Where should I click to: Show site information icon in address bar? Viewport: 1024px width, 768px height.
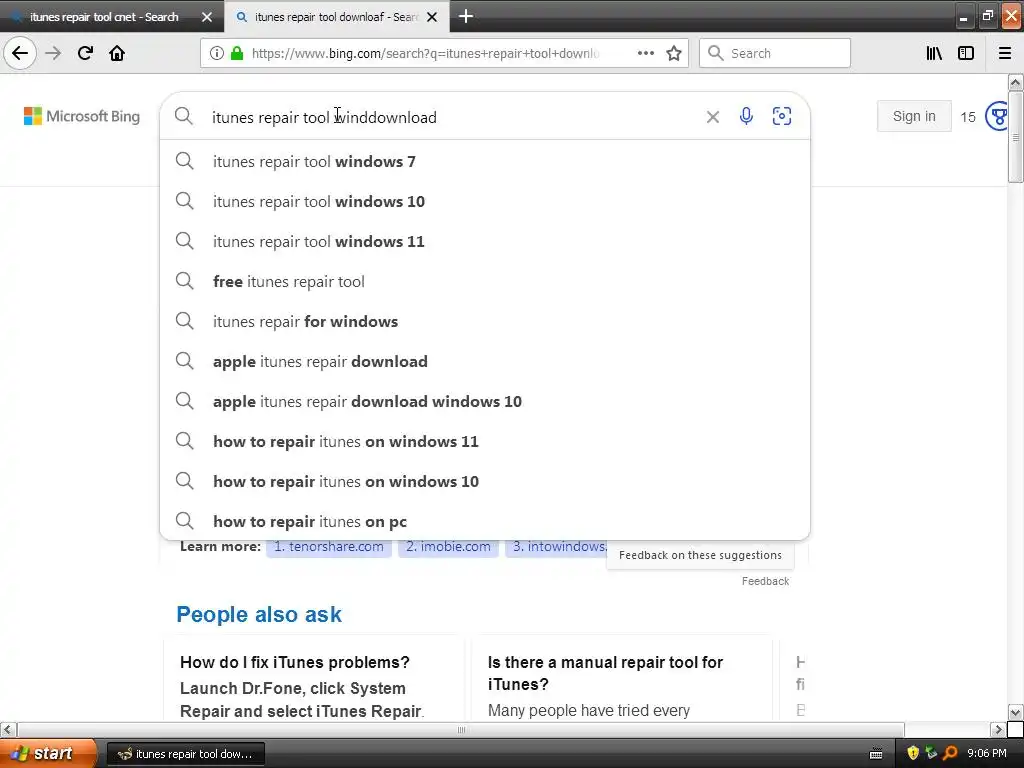coord(216,53)
